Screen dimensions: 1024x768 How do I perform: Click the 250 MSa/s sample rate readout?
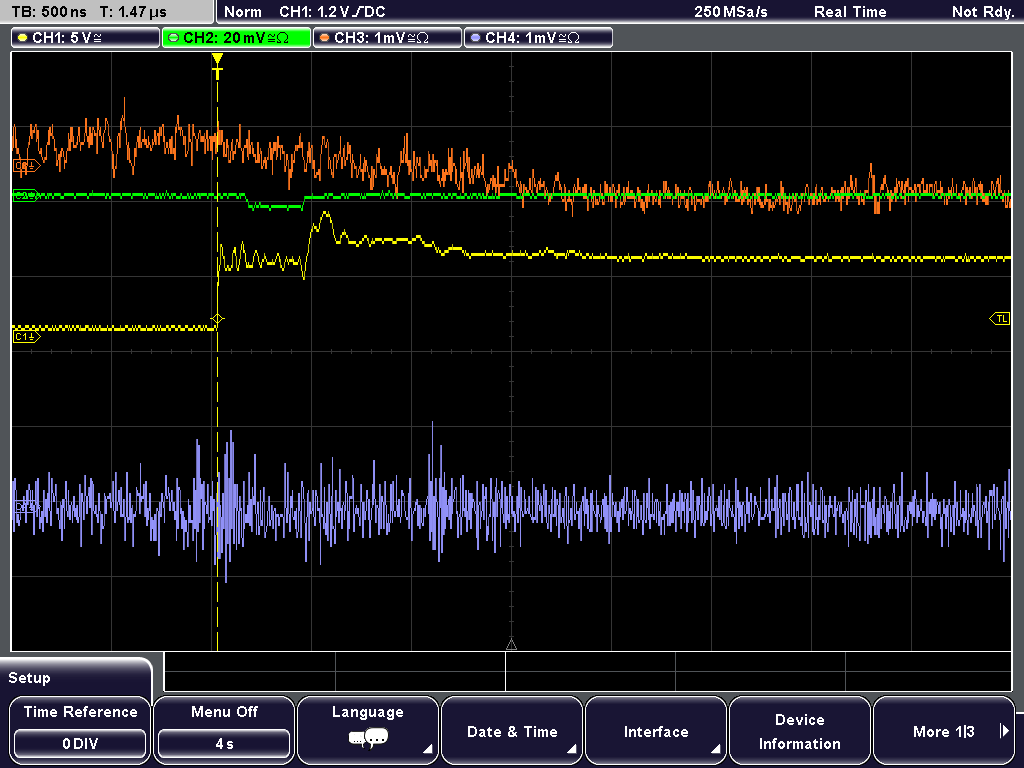(731, 12)
